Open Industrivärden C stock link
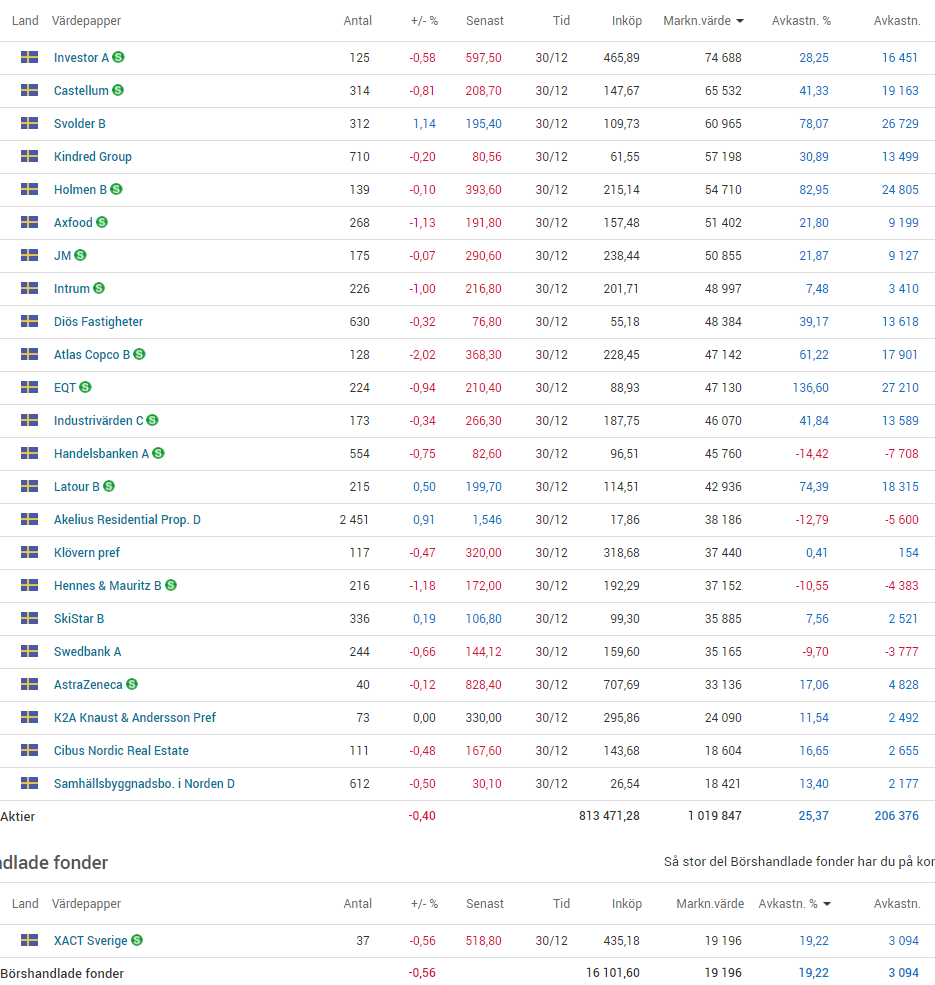This screenshot has width=935, height=985. tap(99, 420)
